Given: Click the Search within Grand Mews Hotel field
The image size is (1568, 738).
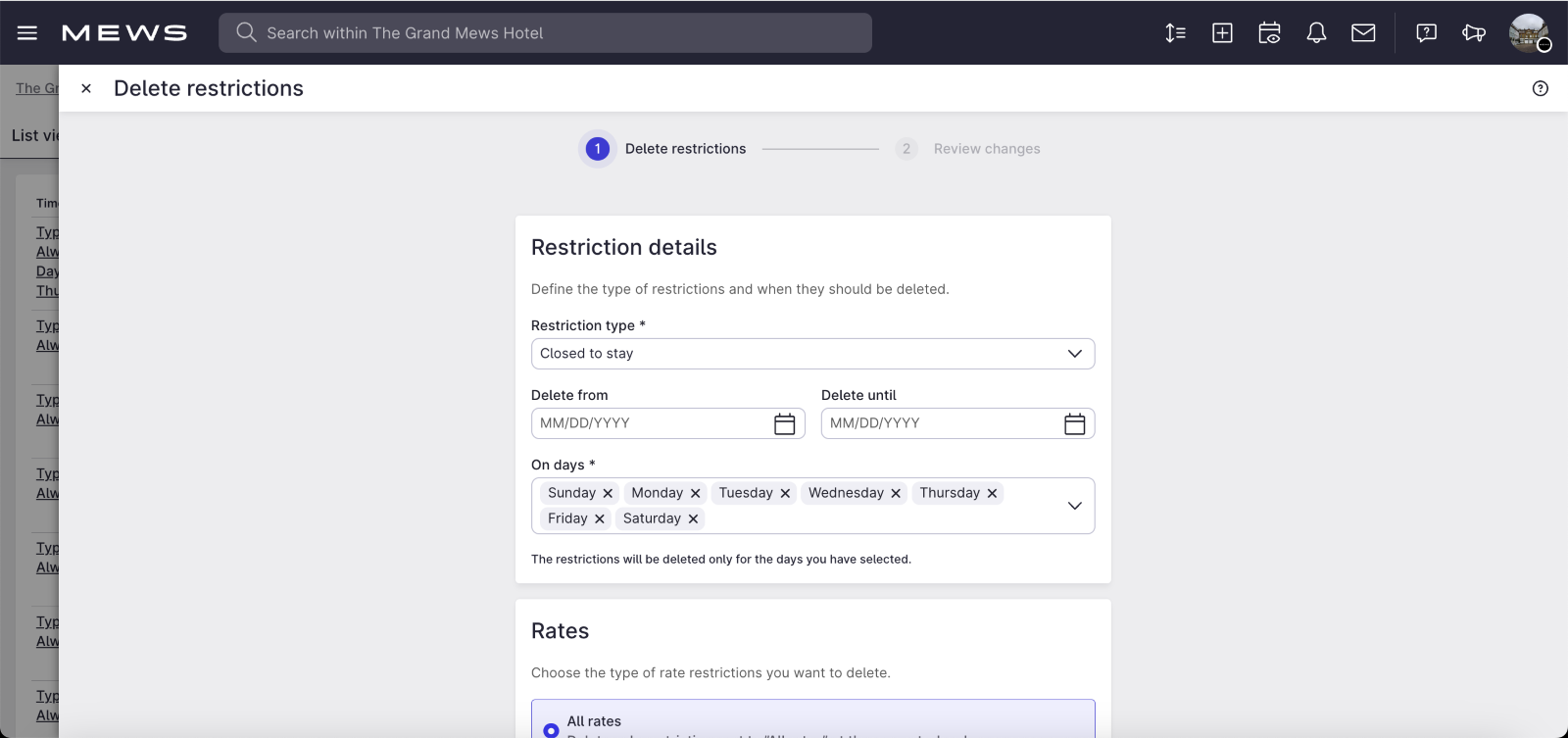Looking at the screenshot, I should pos(545,33).
